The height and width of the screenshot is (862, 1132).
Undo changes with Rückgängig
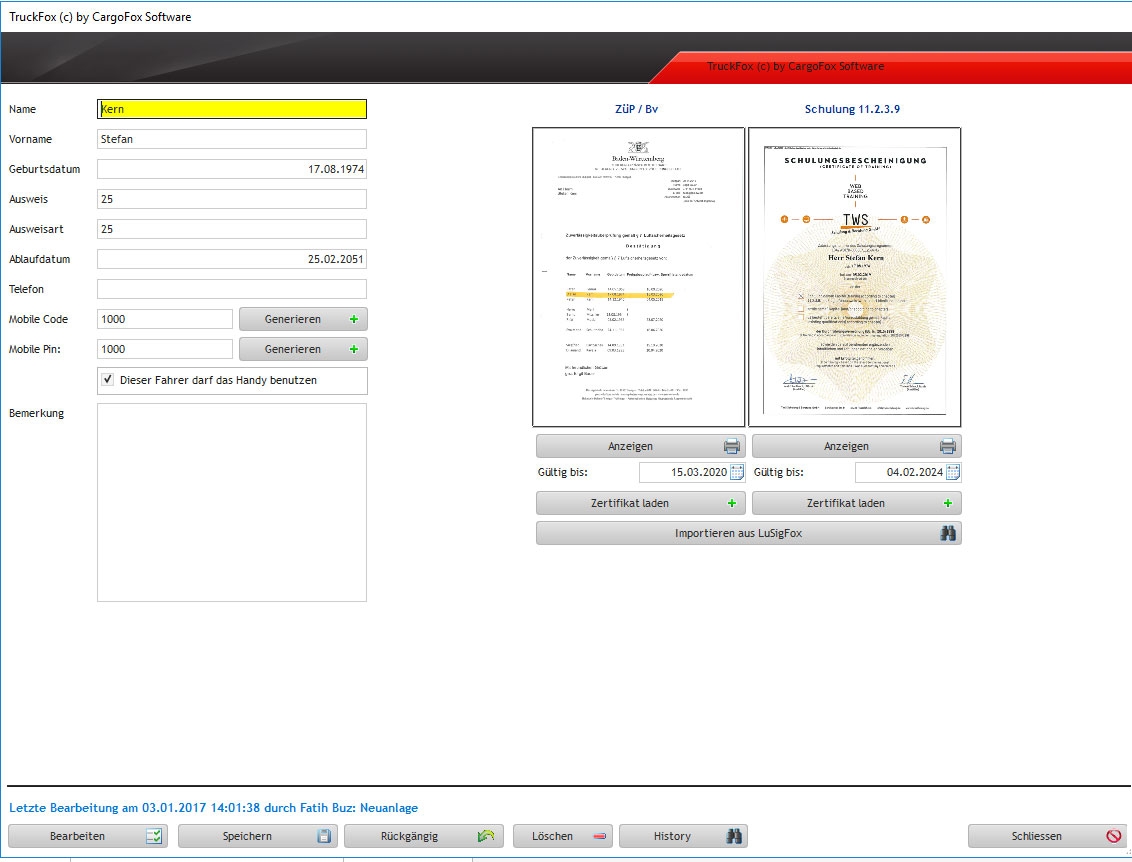click(x=424, y=836)
